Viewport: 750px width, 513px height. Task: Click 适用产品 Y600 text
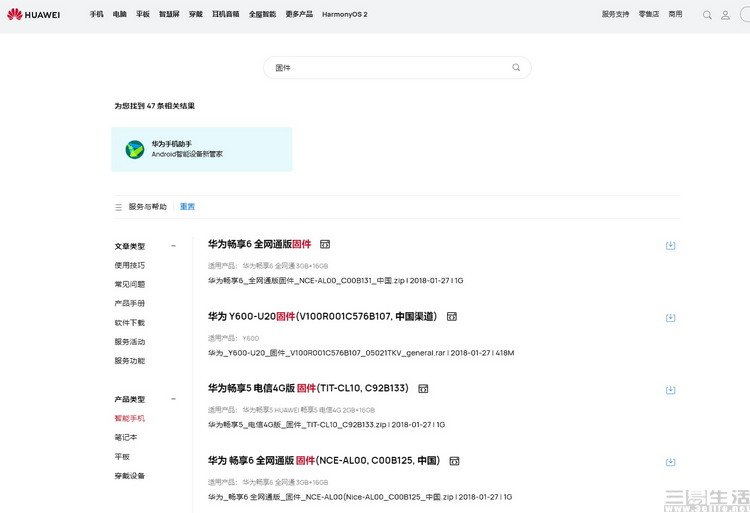coord(233,338)
